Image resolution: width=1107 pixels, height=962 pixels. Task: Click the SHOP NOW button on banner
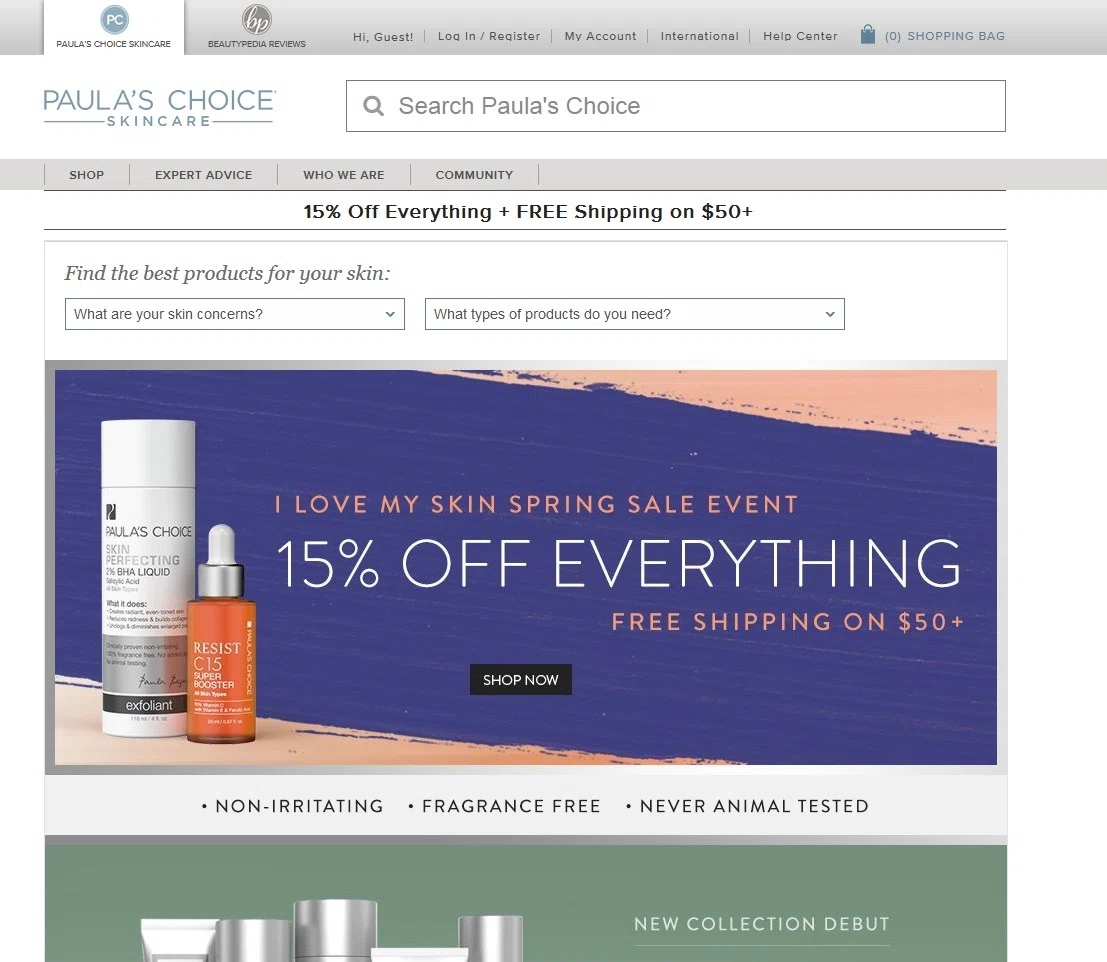point(520,680)
